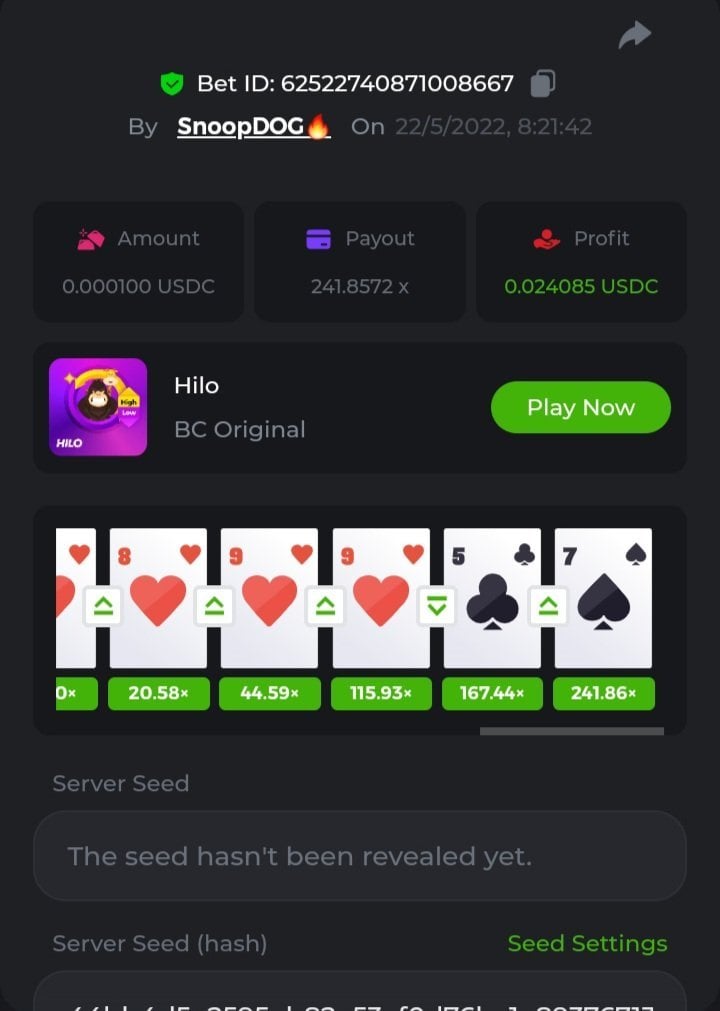Open the Hilo game thumbnail
The image size is (720, 1011).
click(98, 407)
